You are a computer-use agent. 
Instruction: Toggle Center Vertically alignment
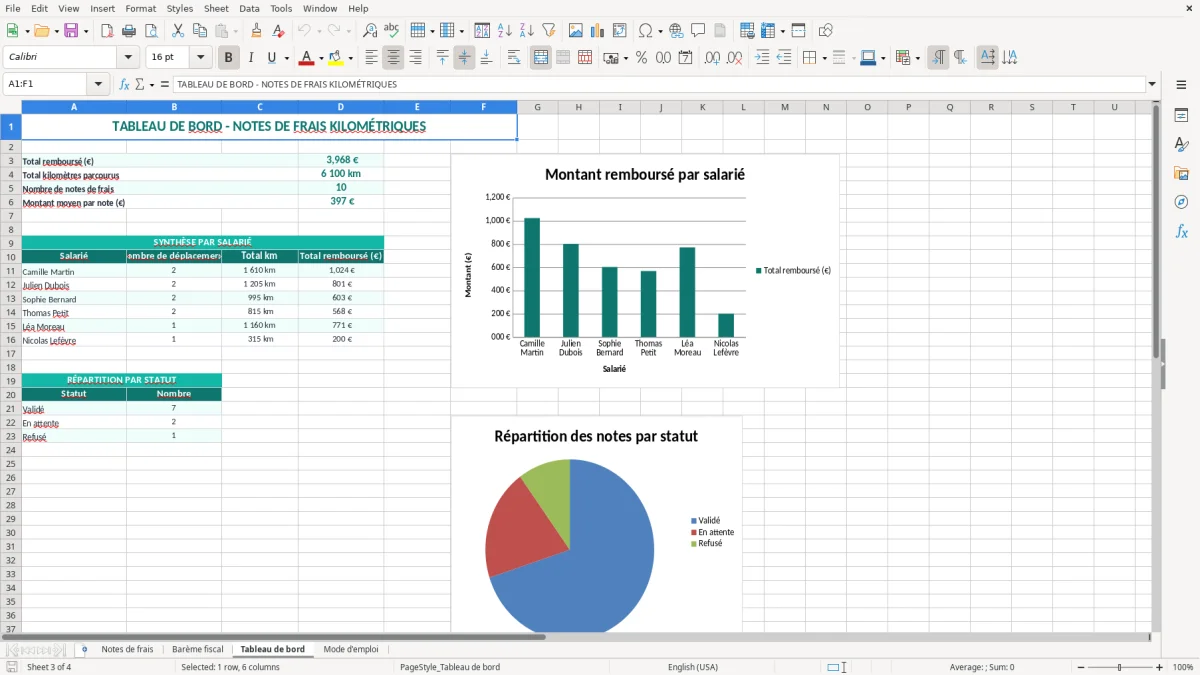464,58
